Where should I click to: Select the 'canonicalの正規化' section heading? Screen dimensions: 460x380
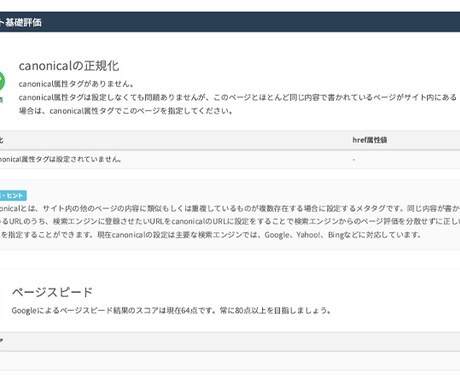(x=69, y=66)
